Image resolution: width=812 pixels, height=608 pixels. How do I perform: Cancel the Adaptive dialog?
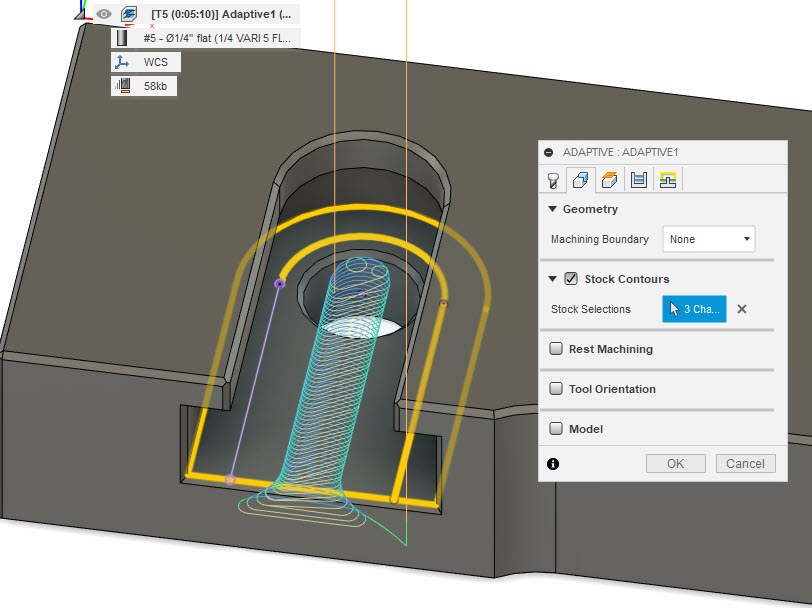[745, 463]
